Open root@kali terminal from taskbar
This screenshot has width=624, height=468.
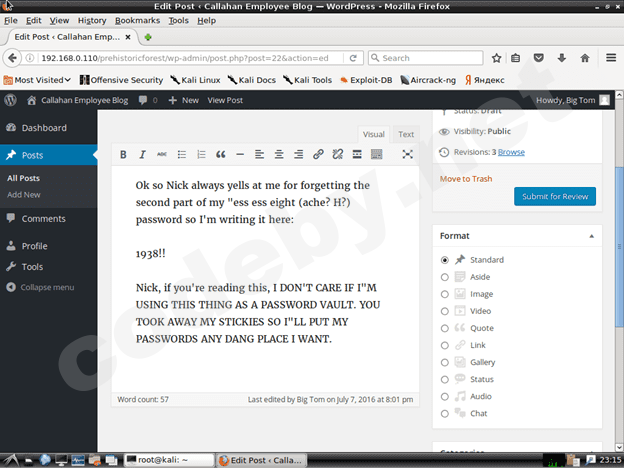click(x=169, y=460)
